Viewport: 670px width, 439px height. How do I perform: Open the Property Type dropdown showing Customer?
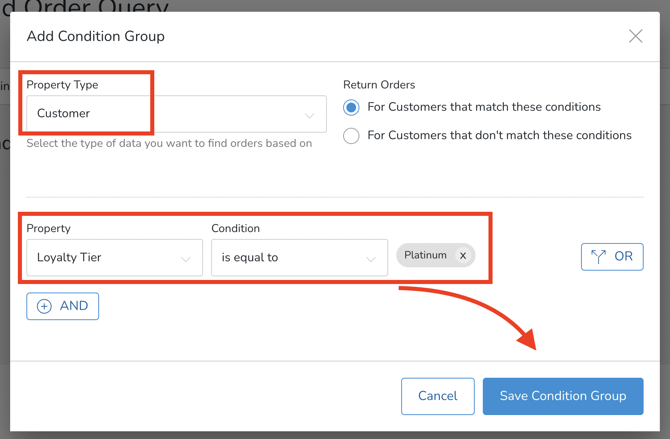[175, 114]
